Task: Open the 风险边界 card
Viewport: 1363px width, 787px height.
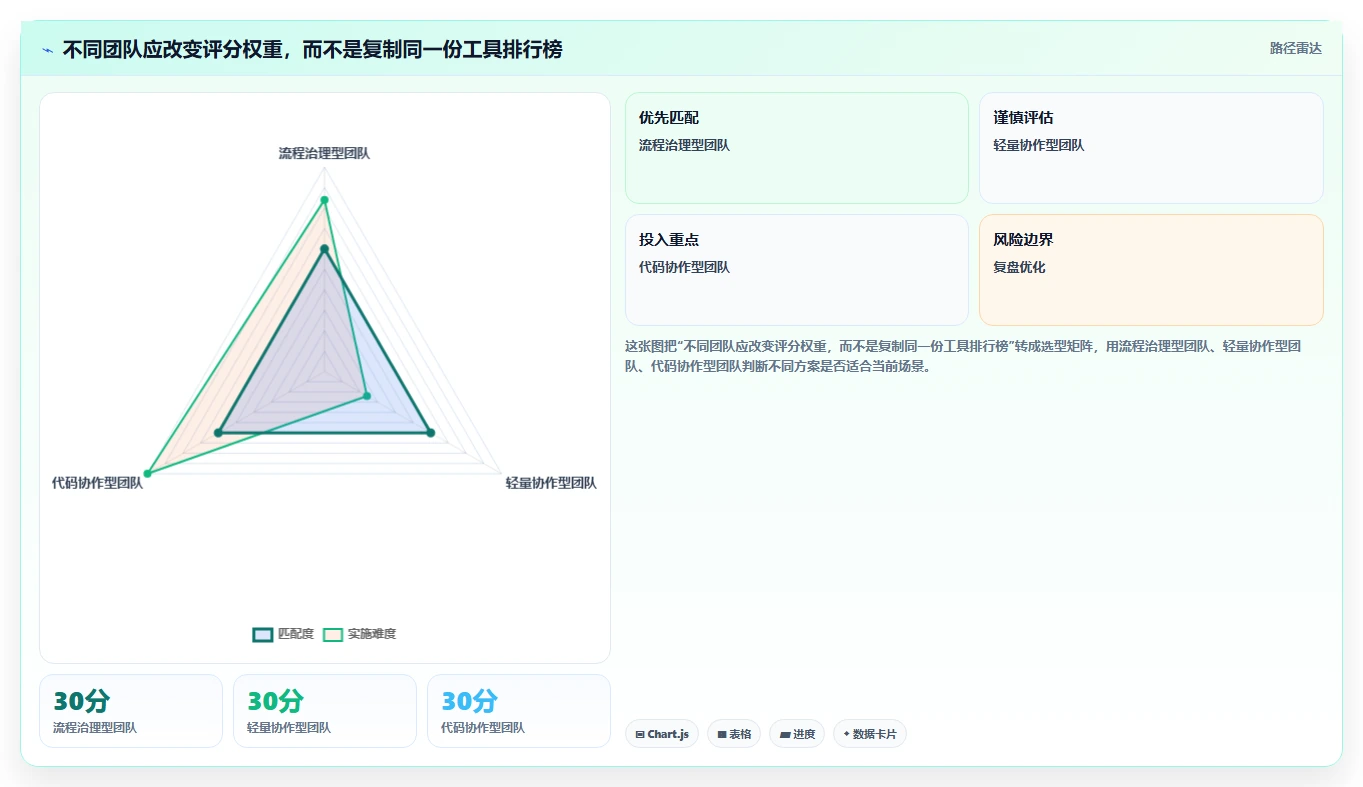Action: pyautogui.click(x=1151, y=270)
